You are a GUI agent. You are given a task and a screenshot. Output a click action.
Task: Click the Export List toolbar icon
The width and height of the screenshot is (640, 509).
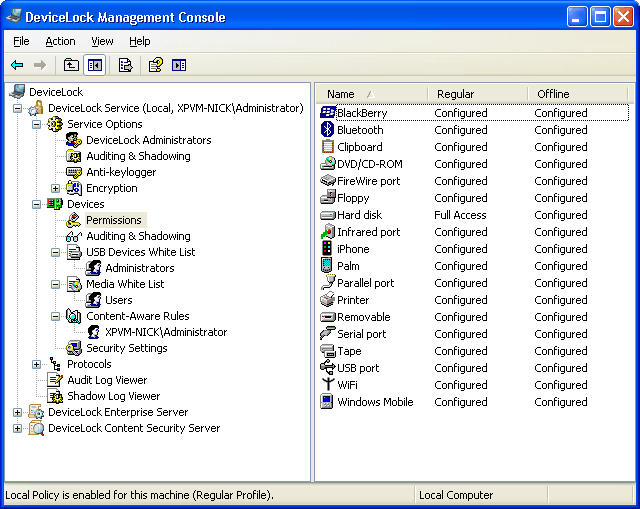(x=125, y=65)
